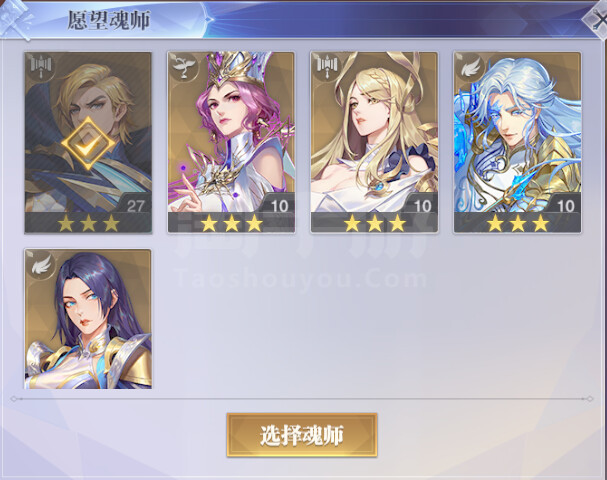Click the three stars under blue-haired hero
The image size is (607, 480).
click(x=518, y=223)
